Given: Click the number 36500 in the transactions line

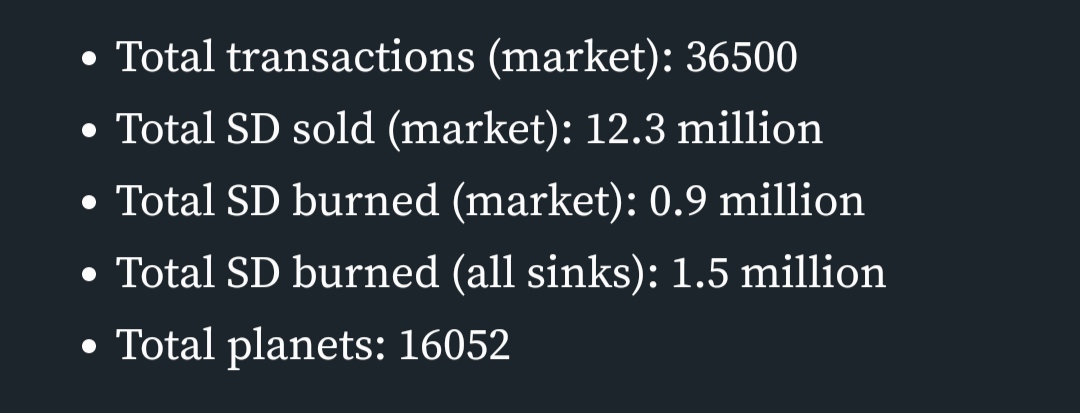Looking at the screenshot, I should pos(742,57).
